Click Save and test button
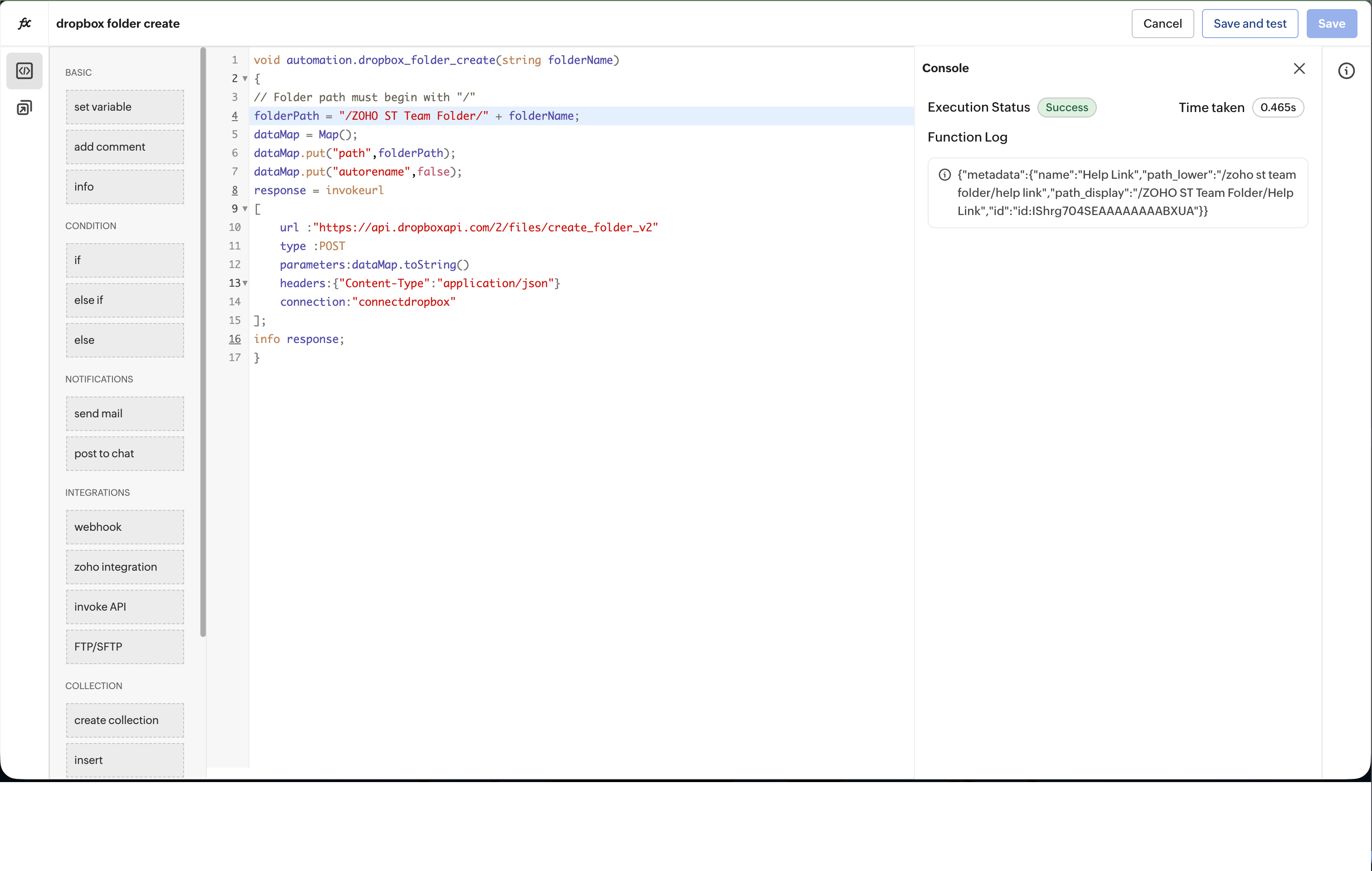The height and width of the screenshot is (871, 1372). point(1250,24)
